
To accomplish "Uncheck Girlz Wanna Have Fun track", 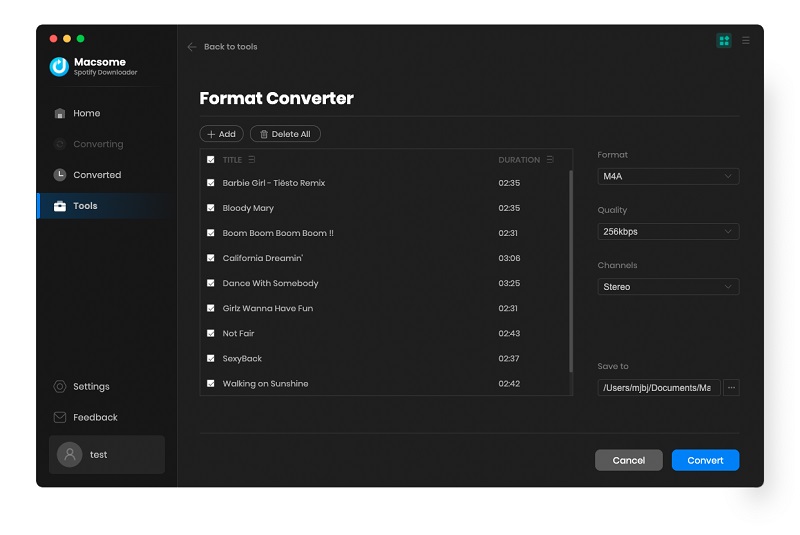I will [211, 308].
